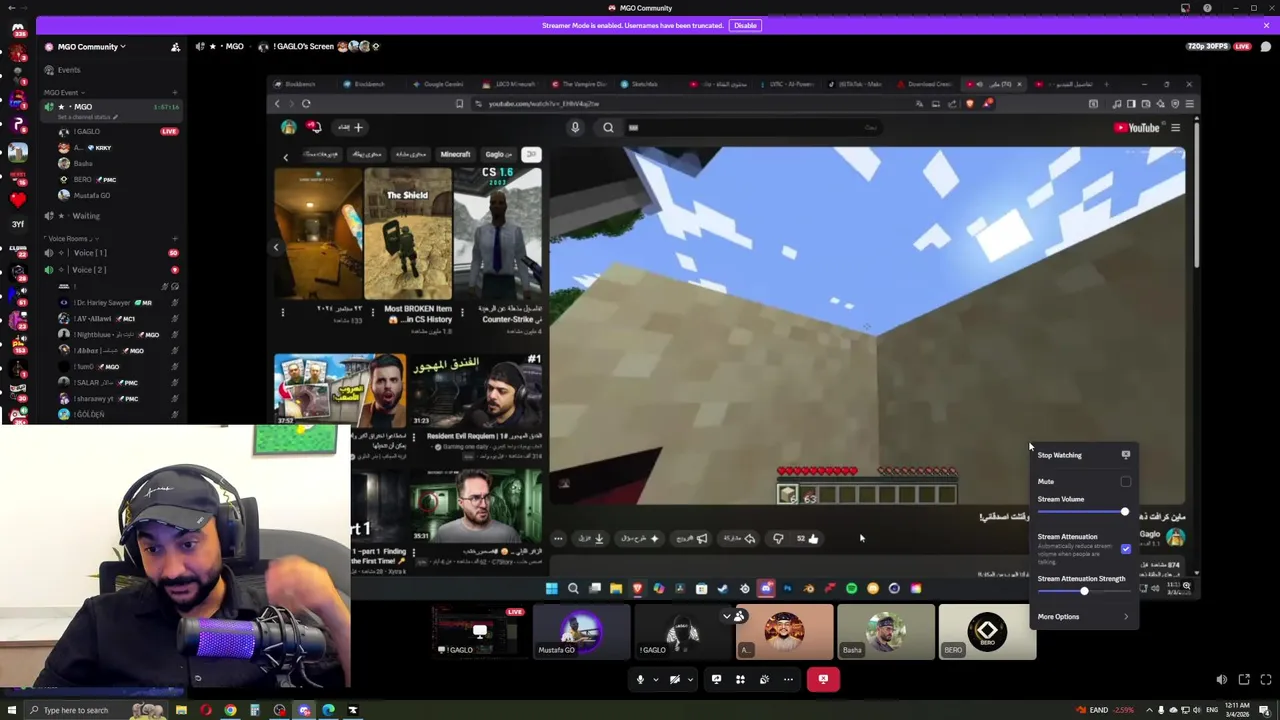
Task: Toggle the camera button
Action: (675, 680)
